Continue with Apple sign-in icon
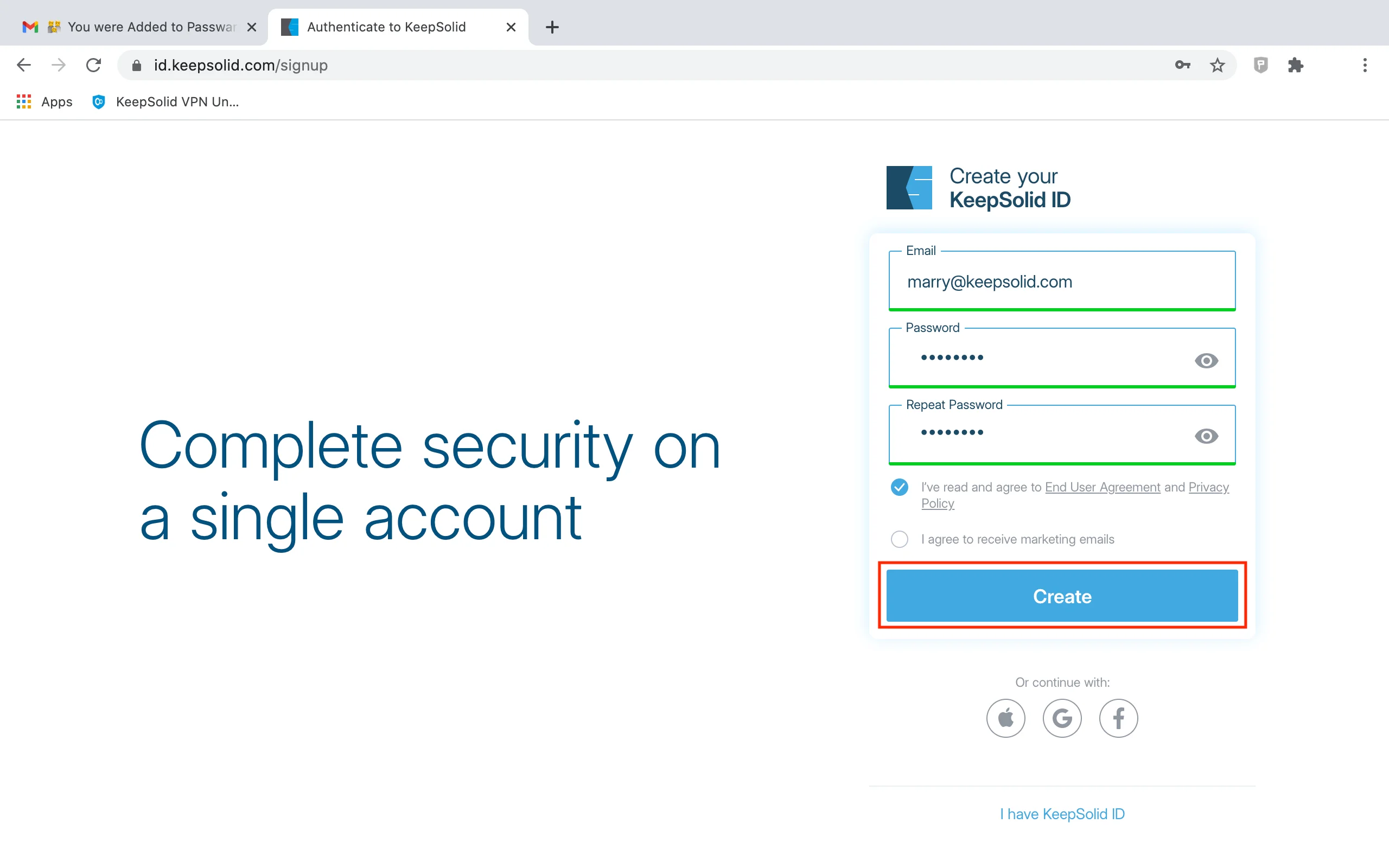 (x=1005, y=718)
